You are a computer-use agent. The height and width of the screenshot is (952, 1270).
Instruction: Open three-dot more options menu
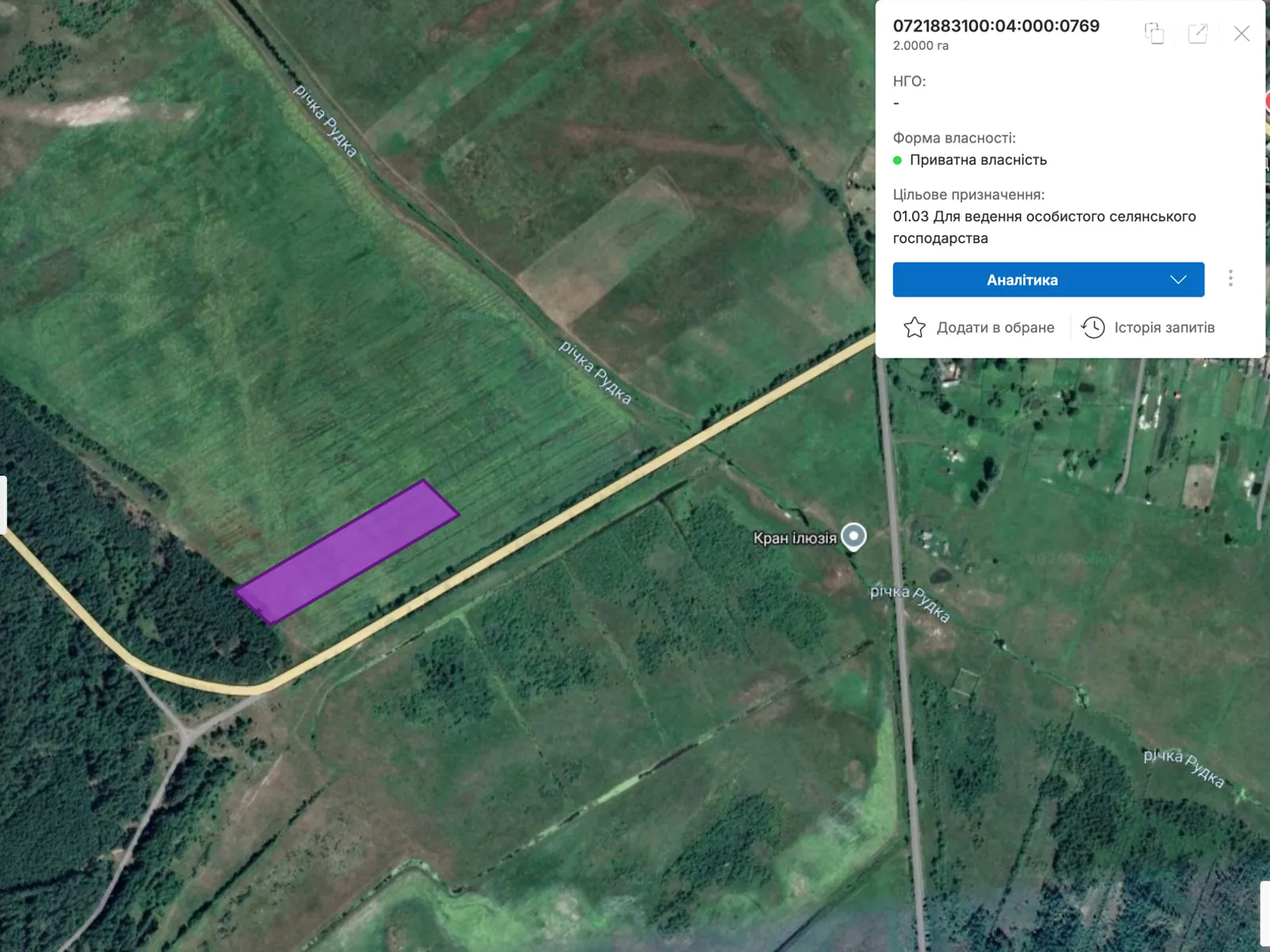(x=1230, y=278)
